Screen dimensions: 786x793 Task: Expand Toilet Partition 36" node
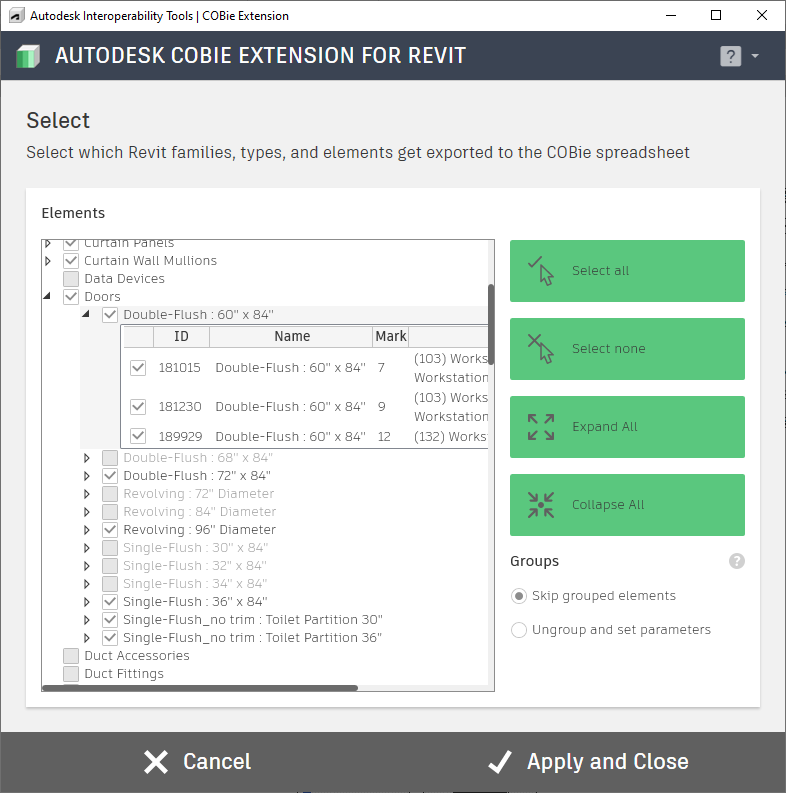(87, 638)
